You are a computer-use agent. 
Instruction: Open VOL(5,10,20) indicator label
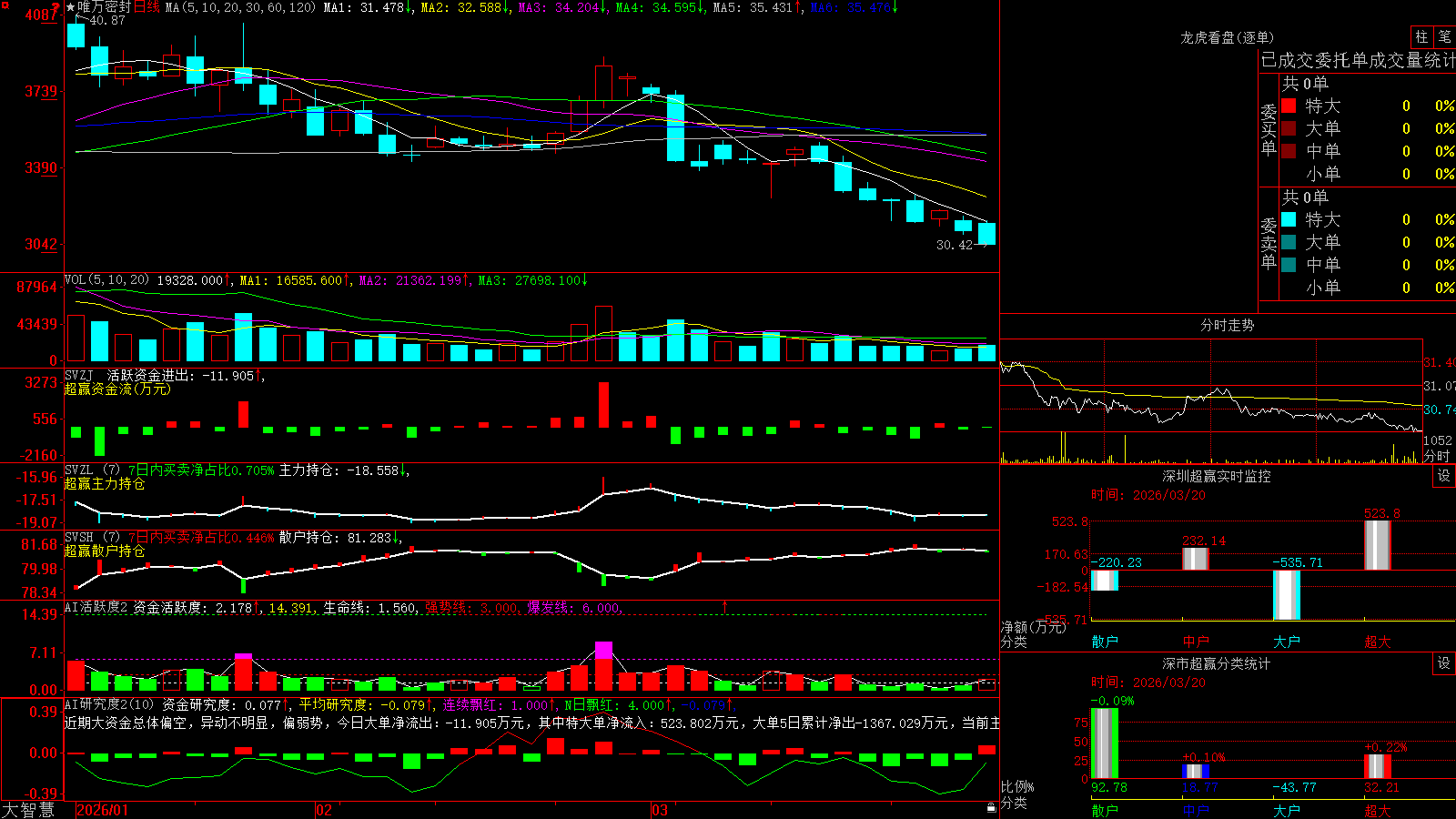pyautogui.click(x=106, y=280)
